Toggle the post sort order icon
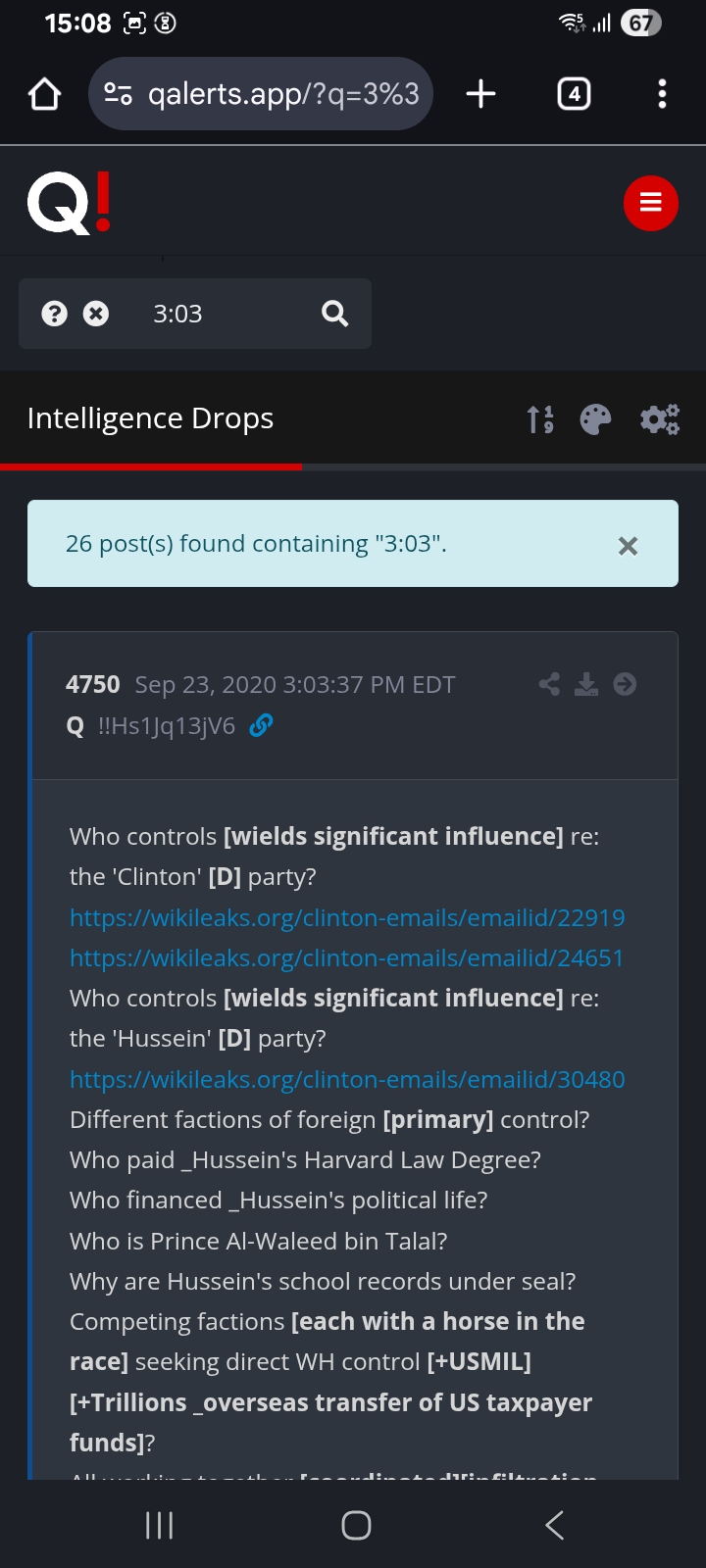 540,419
